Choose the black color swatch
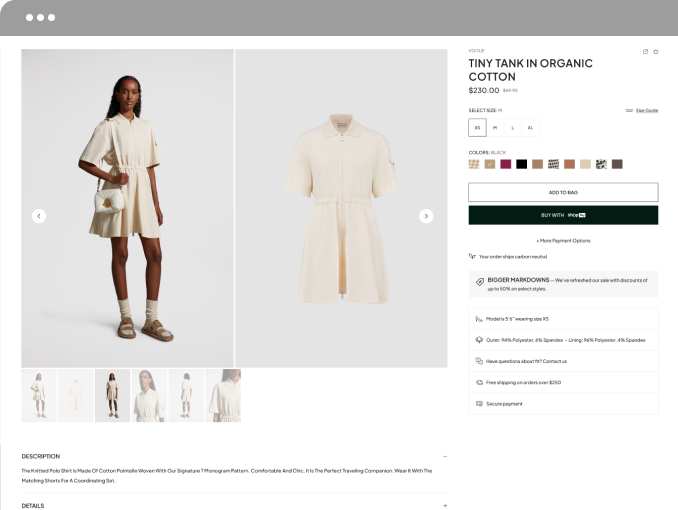Screen dimensions: 678x510 521,164
